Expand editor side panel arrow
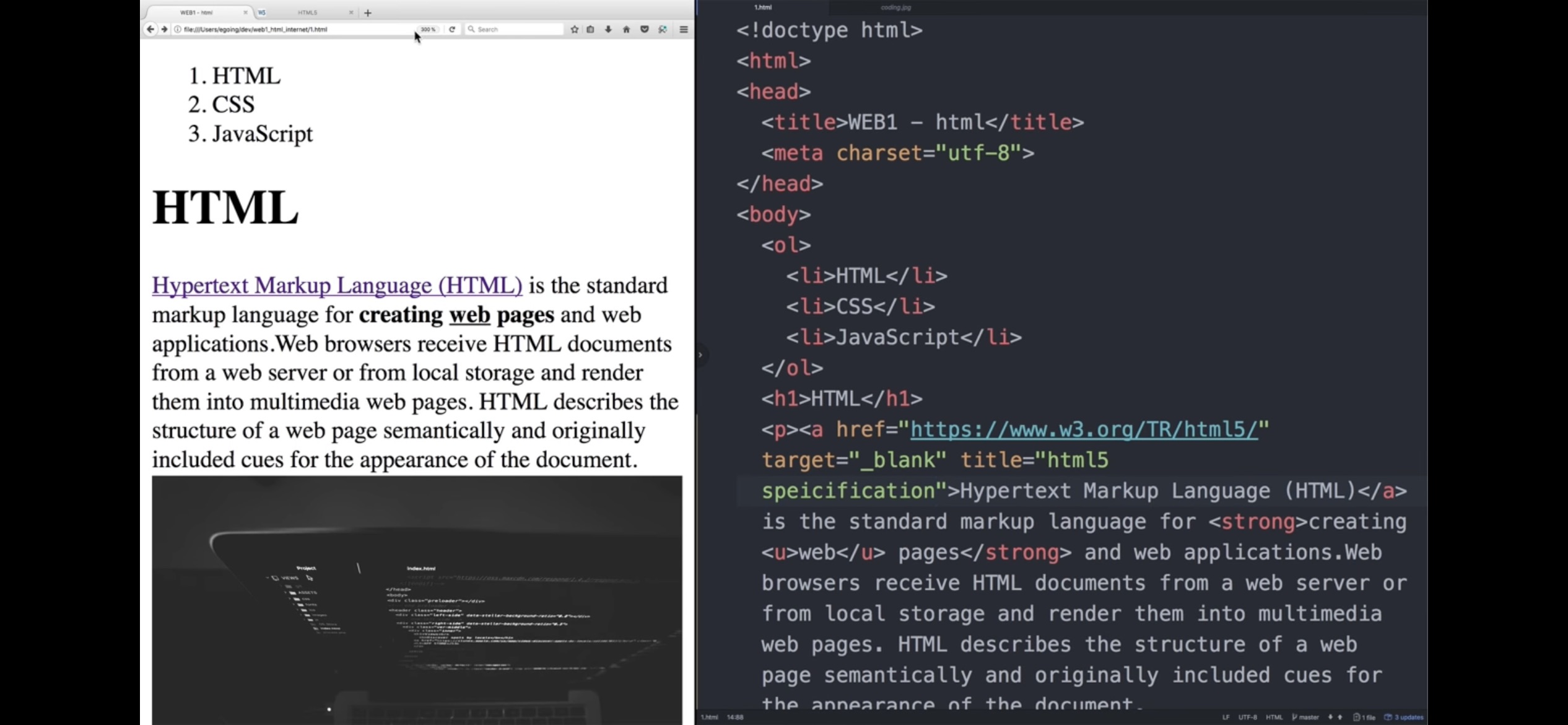Viewport: 1568px width, 725px height. [700, 355]
